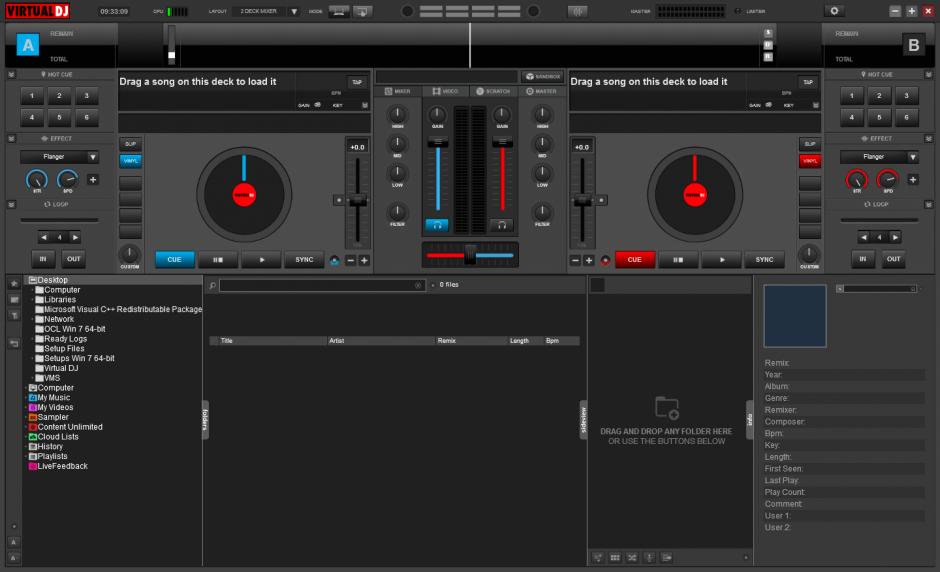Collapse deck B Loop panel chevron
Image resolution: width=940 pixels, height=572 pixels.
point(929,204)
